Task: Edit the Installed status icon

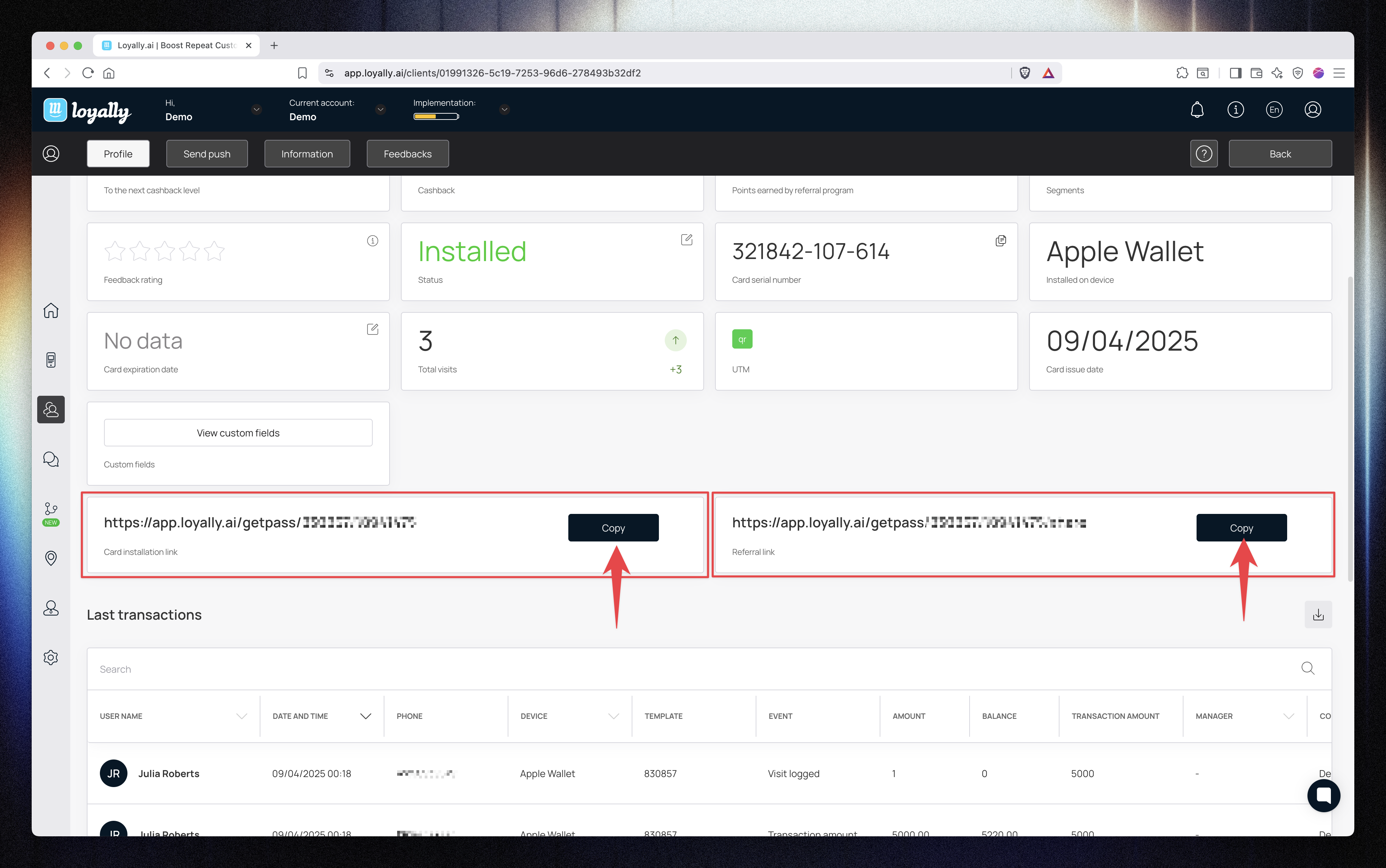Action: pyautogui.click(x=686, y=240)
